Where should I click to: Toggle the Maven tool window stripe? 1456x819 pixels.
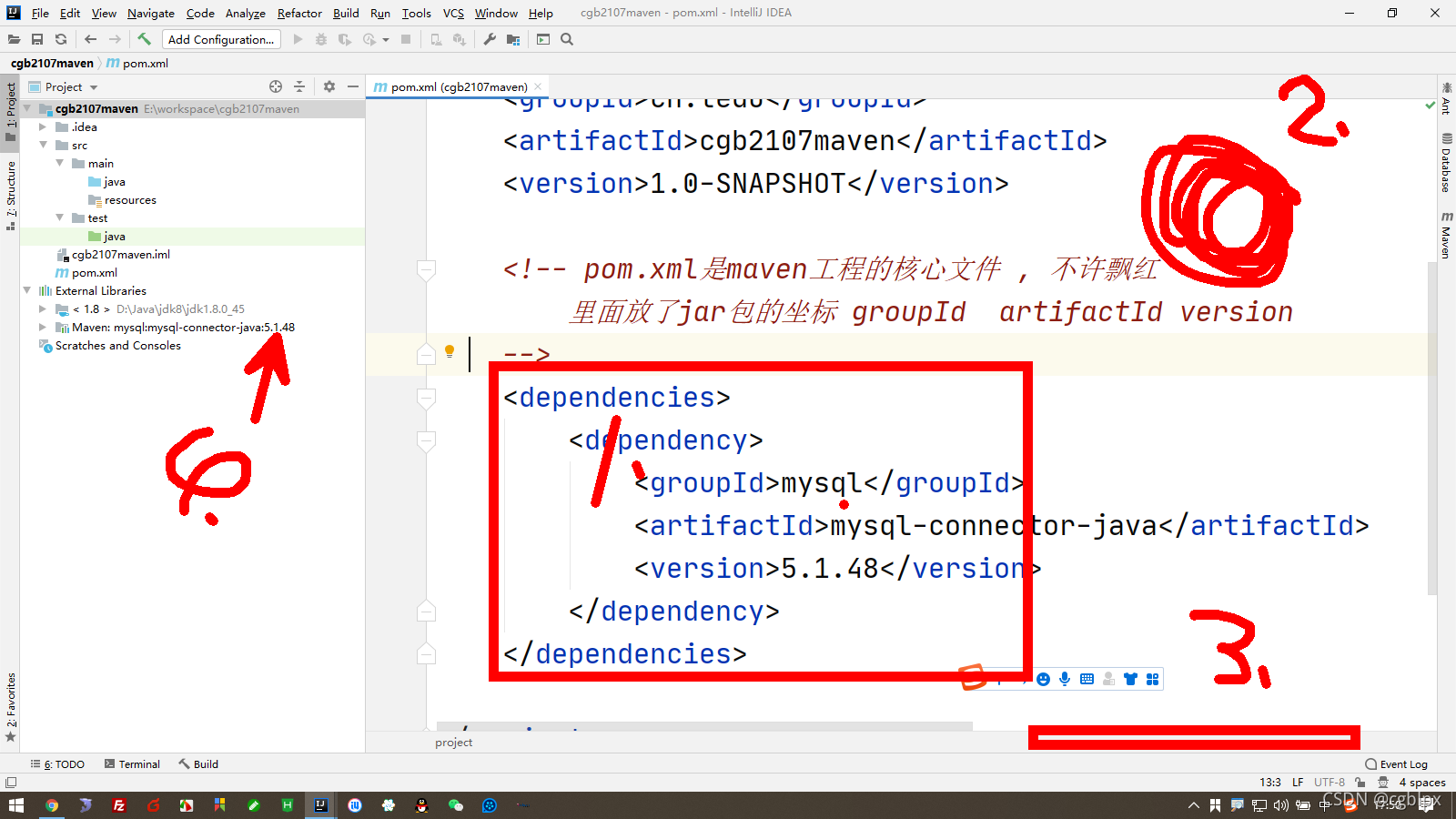[1447, 235]
